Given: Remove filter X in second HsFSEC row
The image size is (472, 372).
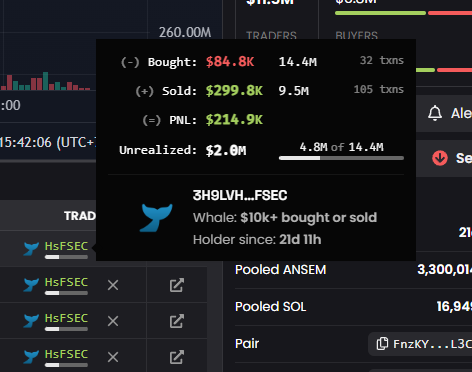Looking at the screenshot, I should 113,285.
